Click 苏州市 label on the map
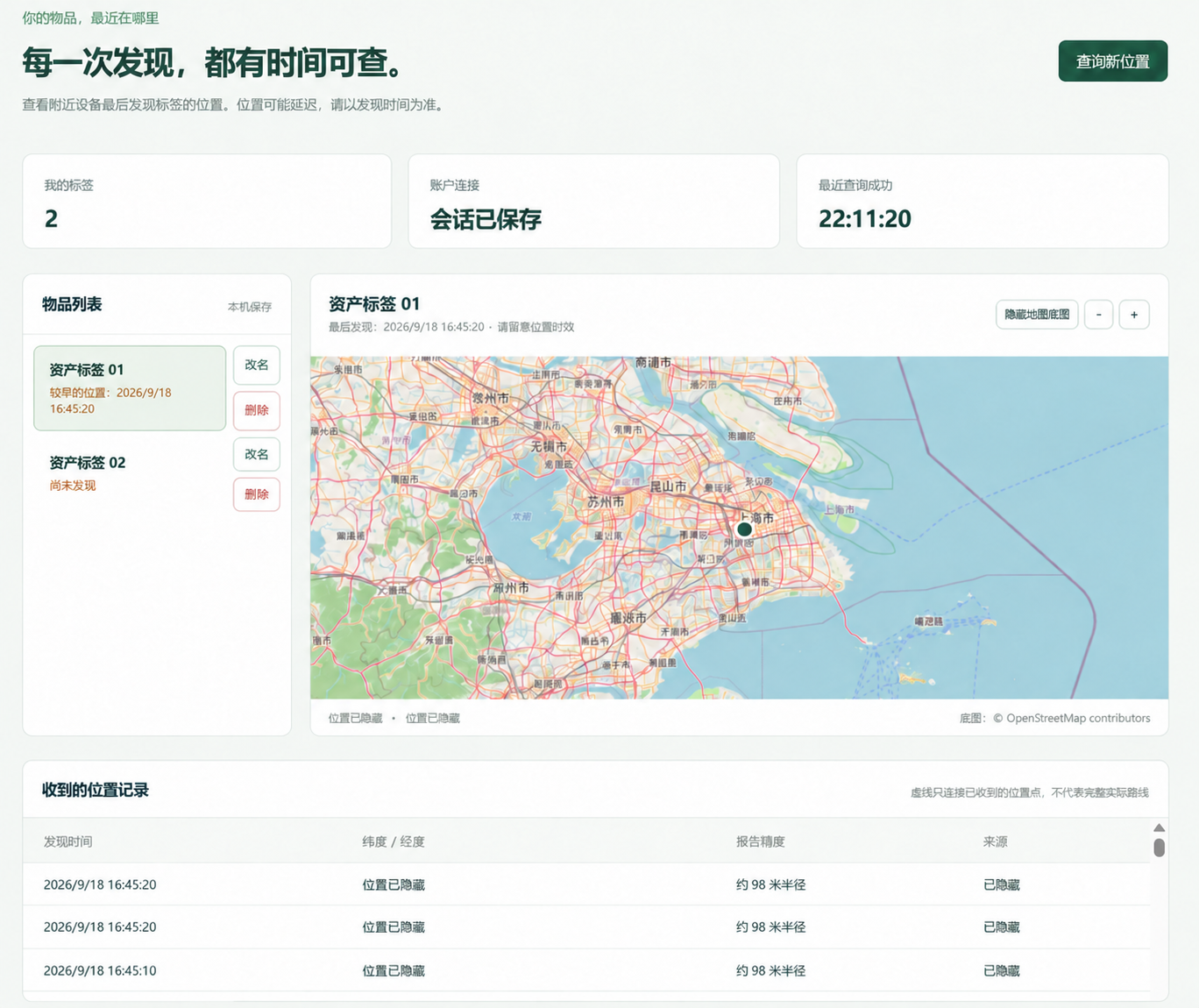 point(606,502)
